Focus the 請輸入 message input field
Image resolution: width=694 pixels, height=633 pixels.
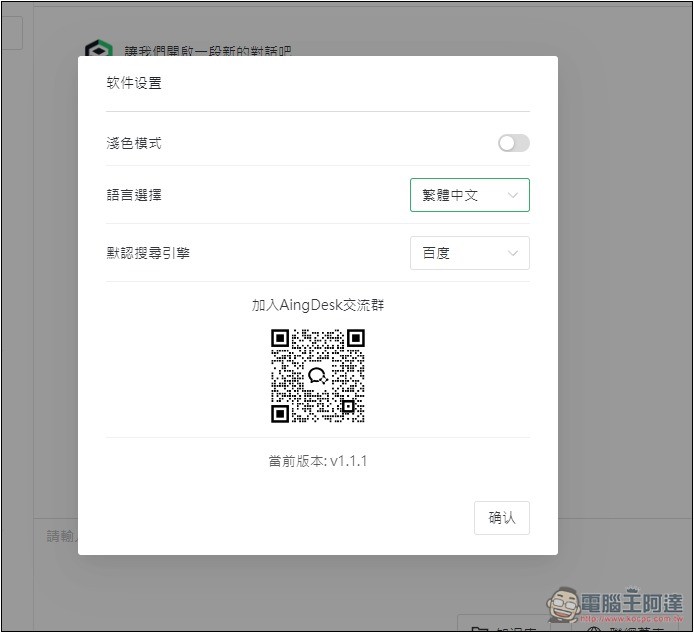[x=60, y=536]
